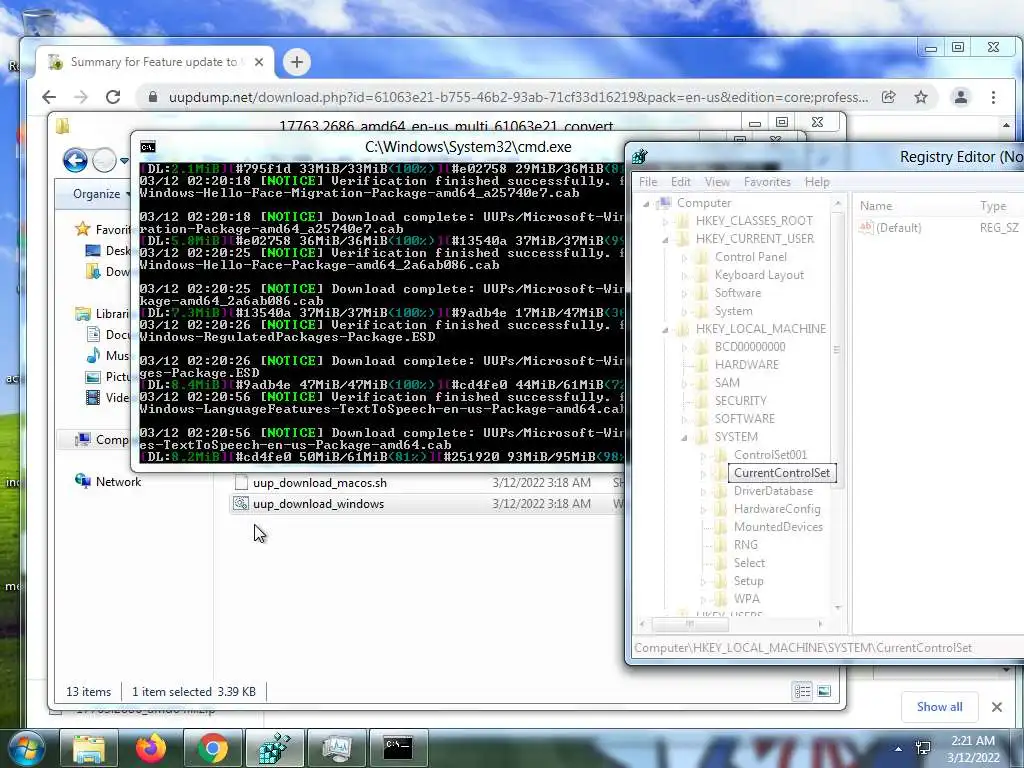
Task: Select the BCD00000000 registry key
Action: pyautogui.click(x=750, y=347)
